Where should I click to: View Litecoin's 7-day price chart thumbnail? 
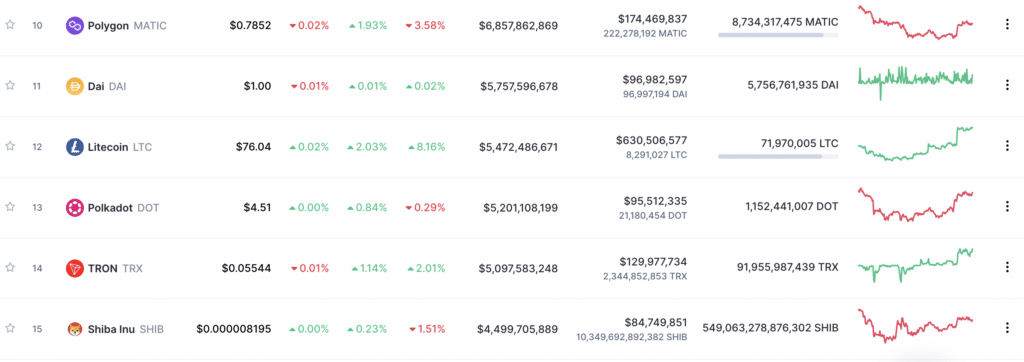(915, 144)
